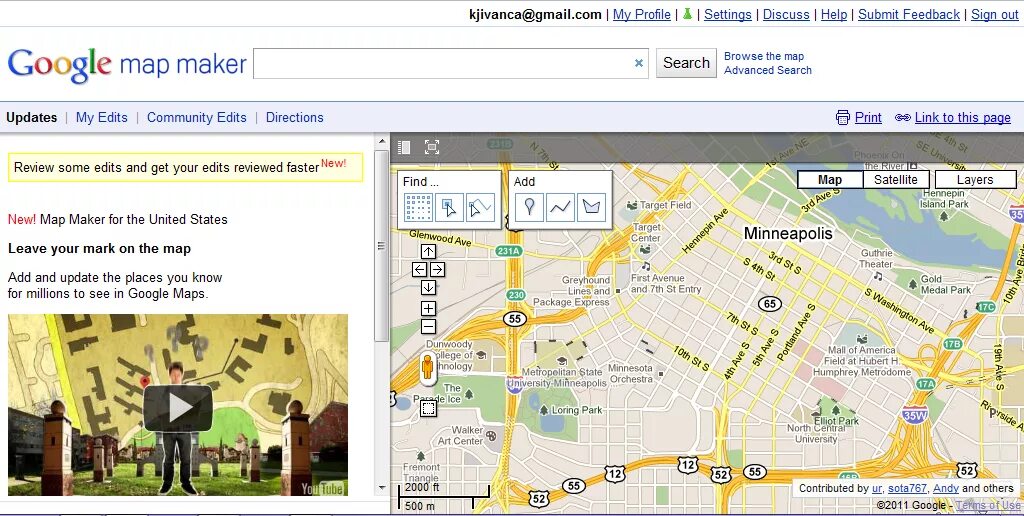This screenshot has width=1024, height=516.
Task: Click the review edits notice banner
Action: [185, 167]
